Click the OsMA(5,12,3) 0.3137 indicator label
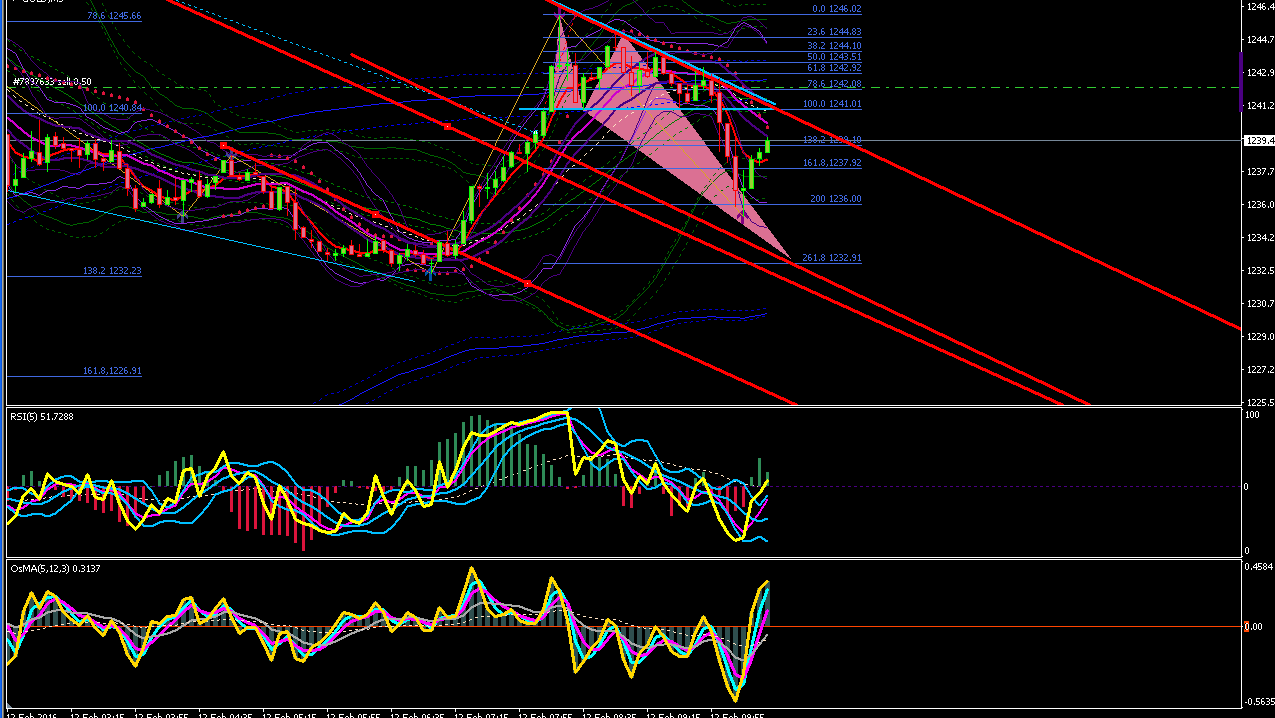 56,568
